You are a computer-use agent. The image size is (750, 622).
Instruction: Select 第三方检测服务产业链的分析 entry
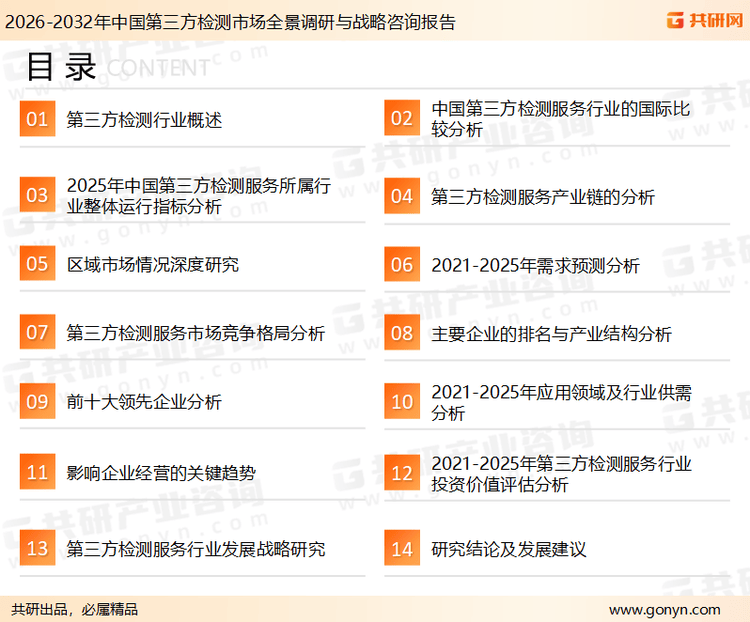[x=543, y=197]
